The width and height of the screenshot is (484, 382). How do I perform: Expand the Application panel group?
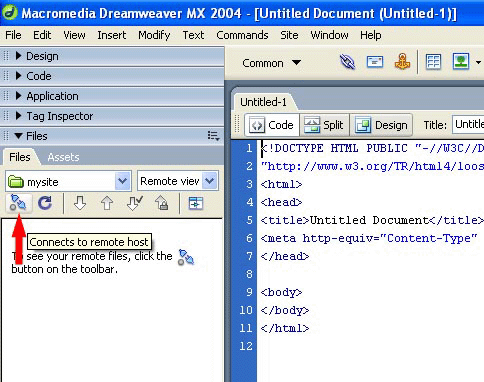click(x=19, y=96)
